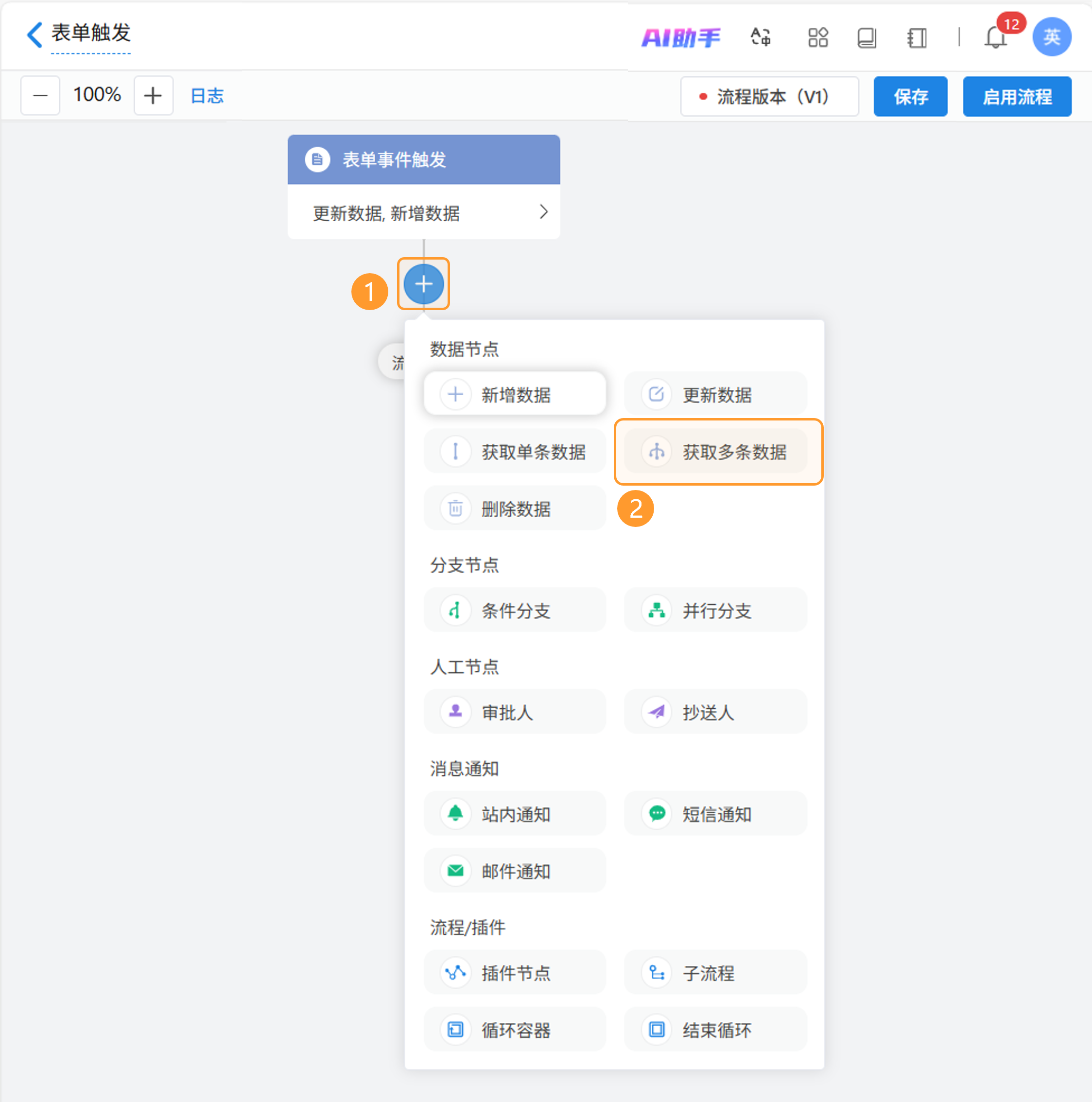Expand the 更新数据, 新增数据 trigger chevron
The width and height of the screenshot is (1092, 1102).
543,212
